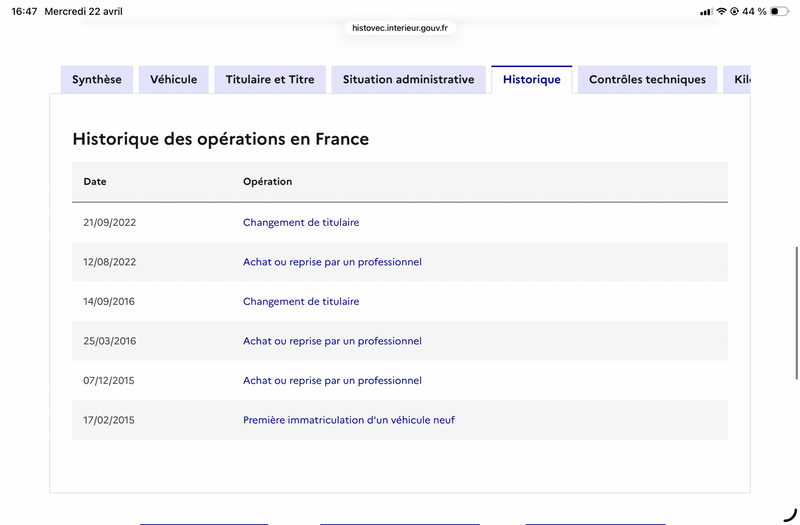Tap the cellular signal bars icon
Viewport: 800px width, 525px height.
[x=706, y=12]
